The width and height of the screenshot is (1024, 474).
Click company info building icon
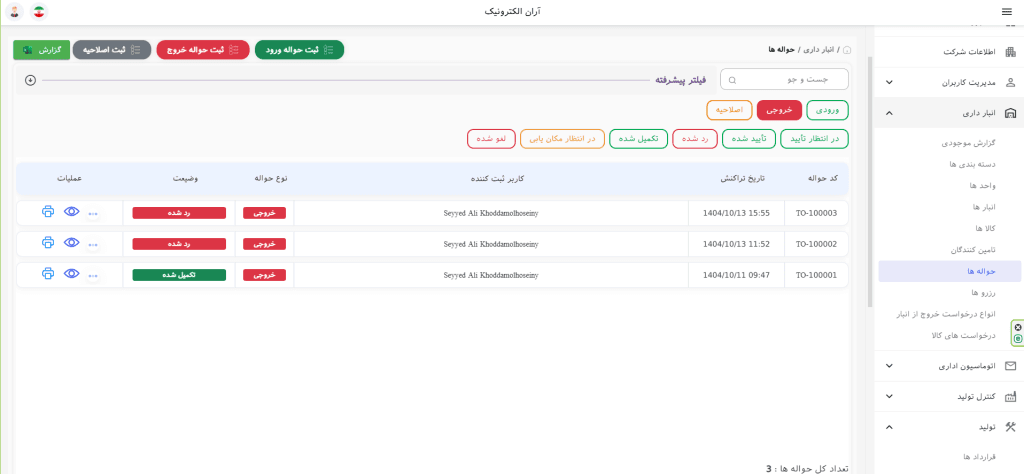tap(1010, 52)
